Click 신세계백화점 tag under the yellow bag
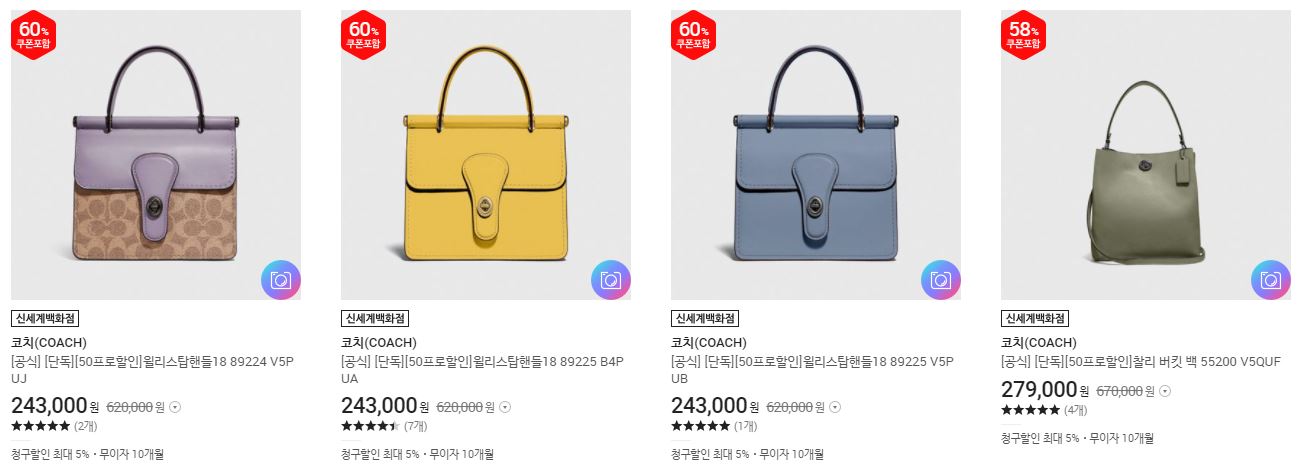 375,319
